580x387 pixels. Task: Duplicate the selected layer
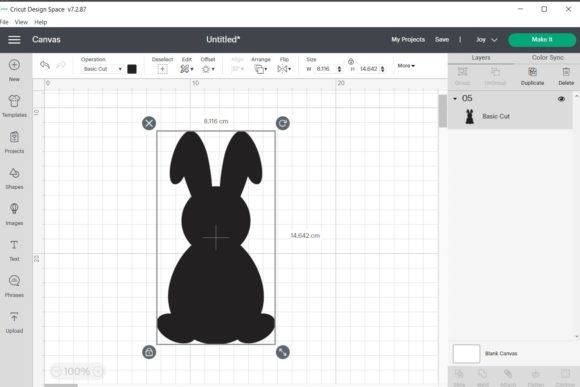[532, 76]
